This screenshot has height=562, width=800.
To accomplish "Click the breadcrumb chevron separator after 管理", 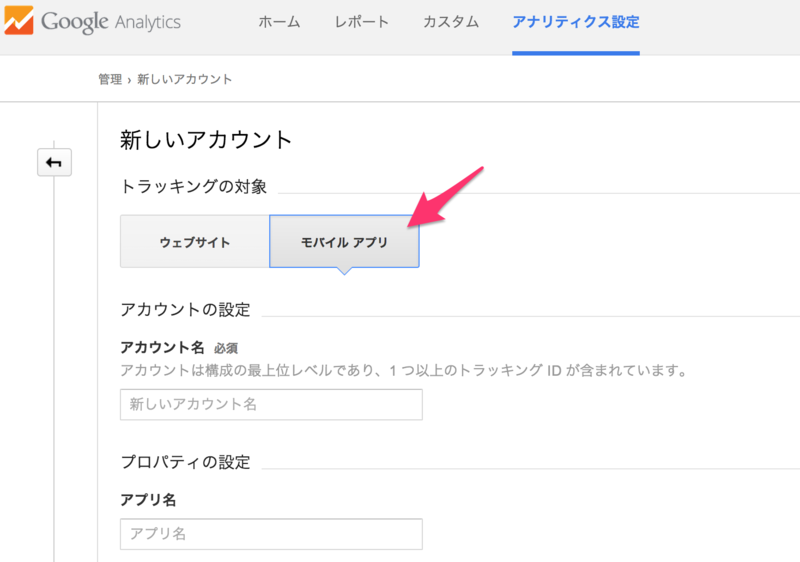I will coord(129,79).
